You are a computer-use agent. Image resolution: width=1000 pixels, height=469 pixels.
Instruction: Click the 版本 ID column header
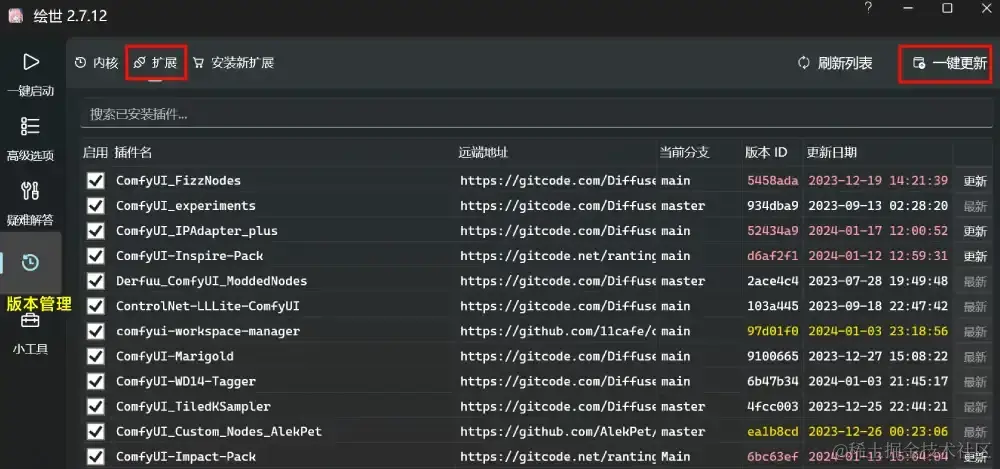pyautogui.click(x=767, y=153)
